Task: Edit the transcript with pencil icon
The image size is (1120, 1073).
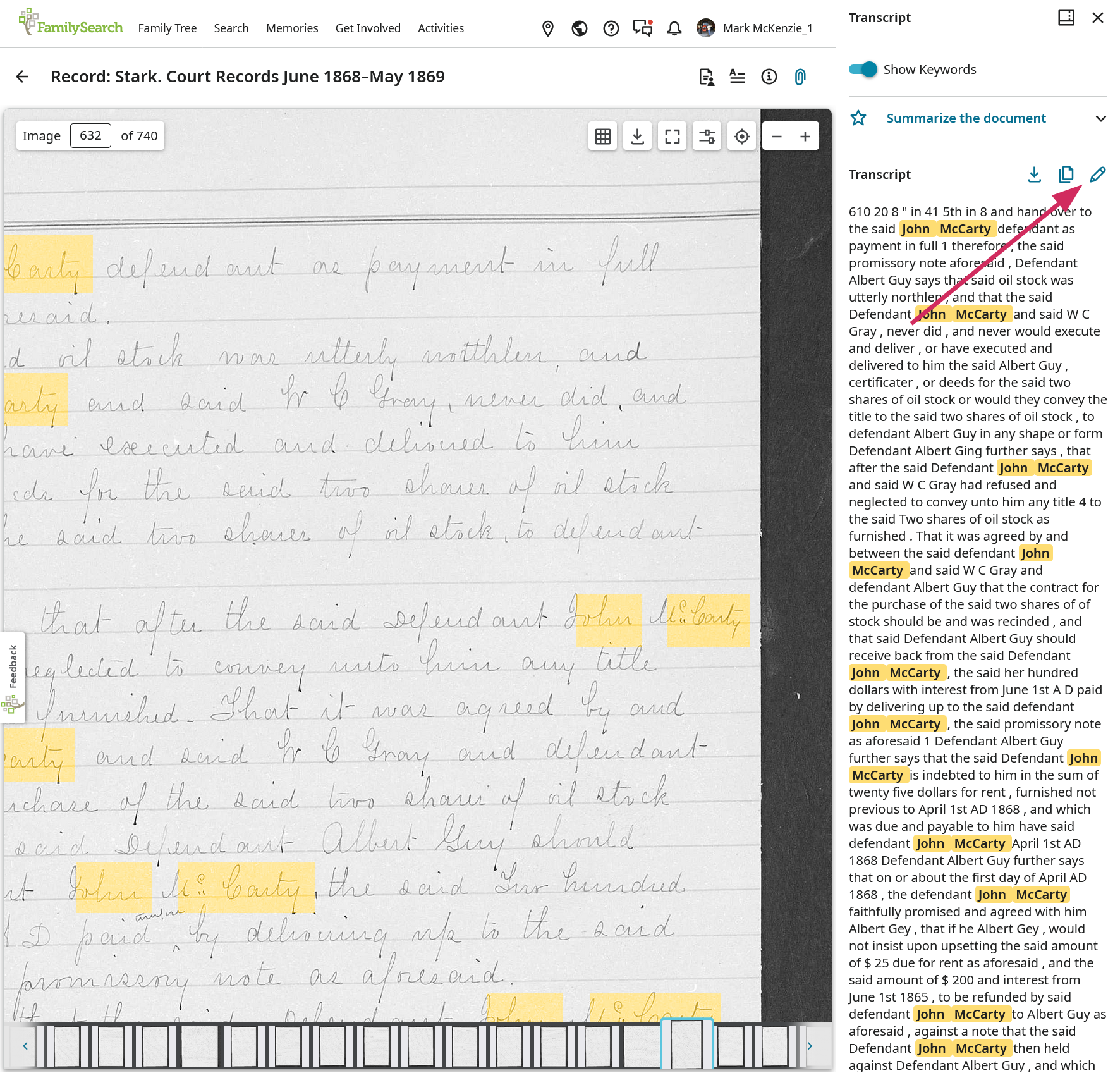Action: 1098,175
